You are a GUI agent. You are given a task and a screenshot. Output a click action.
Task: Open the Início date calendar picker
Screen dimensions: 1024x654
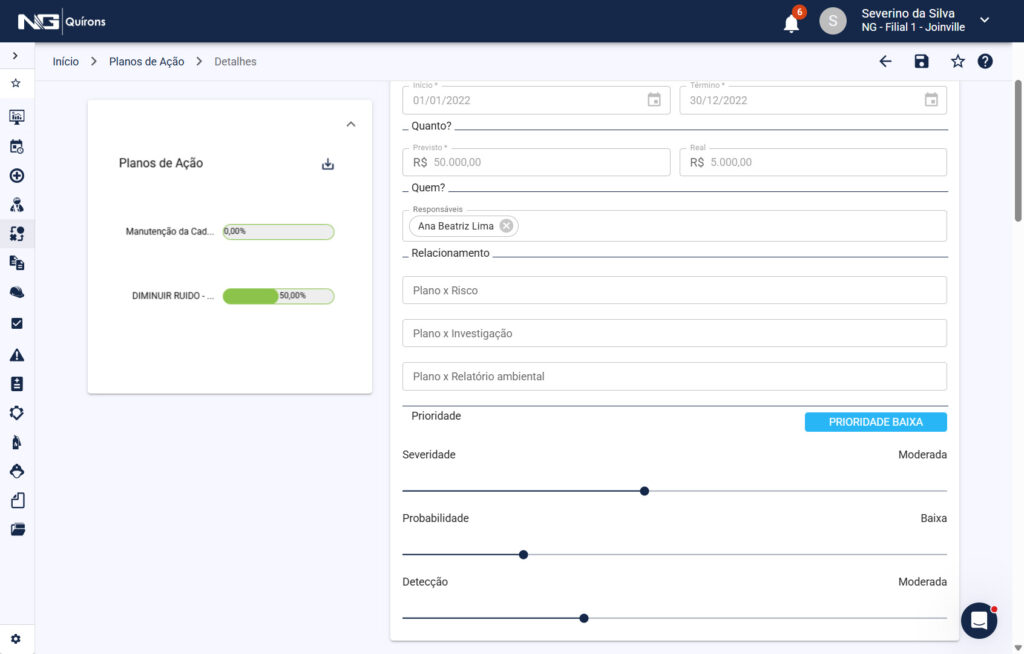click(x=654, y=100)
